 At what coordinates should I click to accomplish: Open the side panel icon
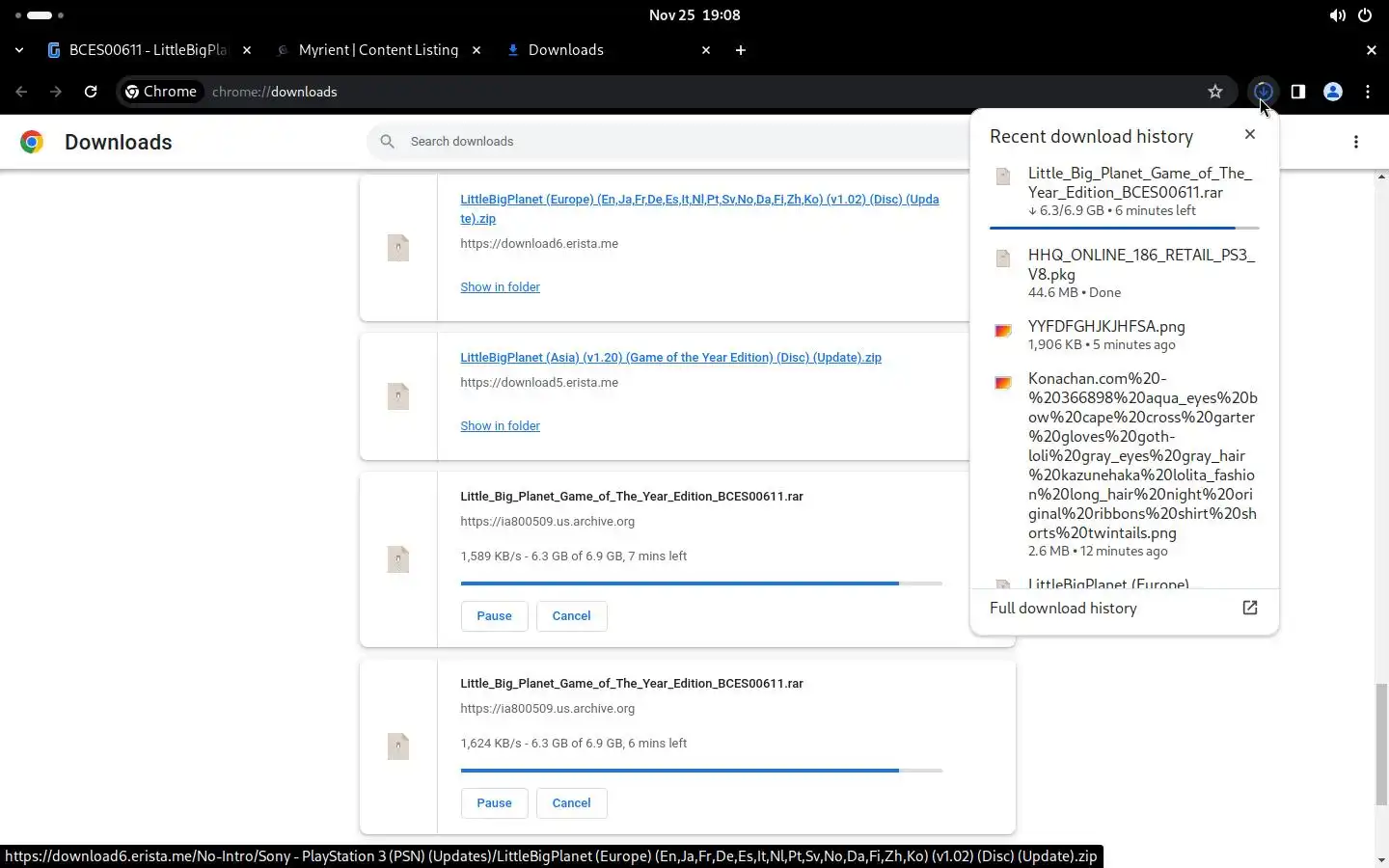1298,92
